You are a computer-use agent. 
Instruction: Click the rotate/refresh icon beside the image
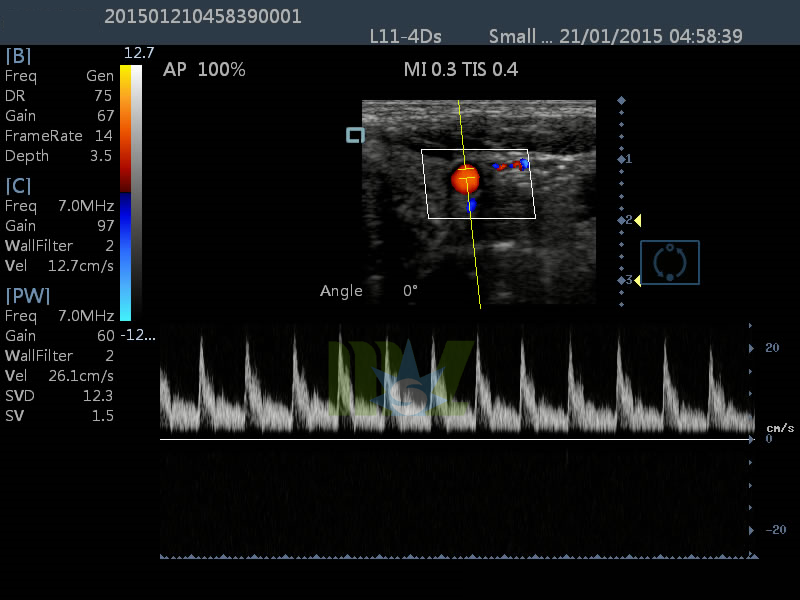(668, 261)
